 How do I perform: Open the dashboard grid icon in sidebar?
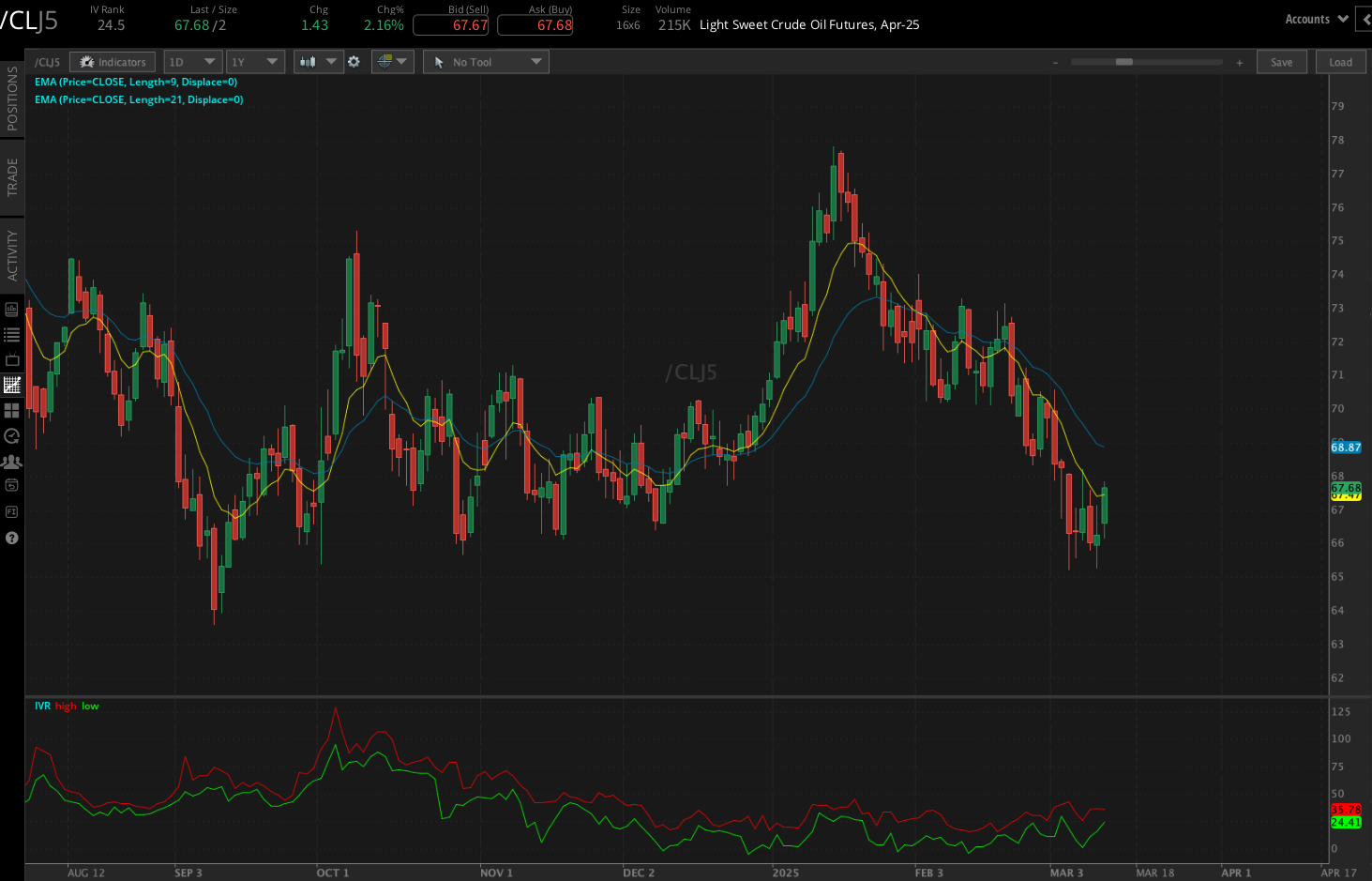[12, 410]
